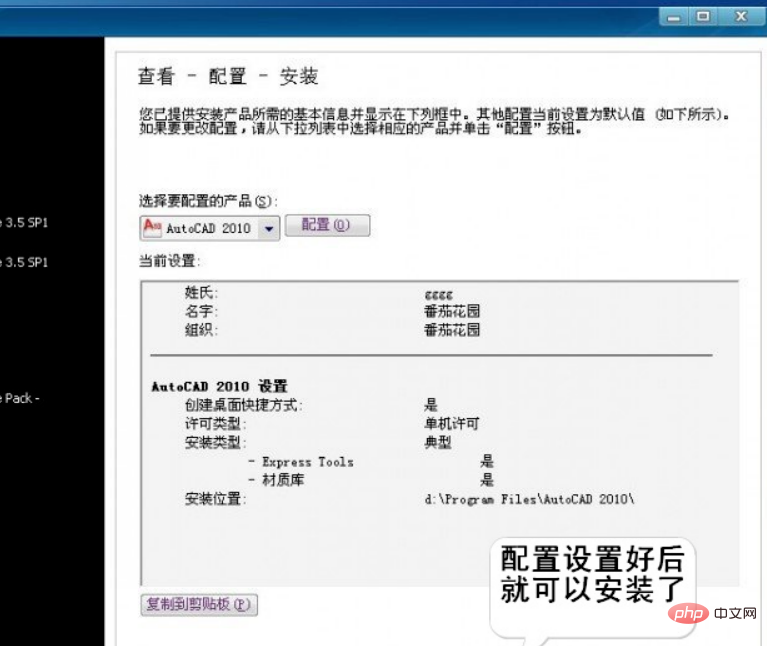
Task: Maximize the installer window
Action: 703,17
